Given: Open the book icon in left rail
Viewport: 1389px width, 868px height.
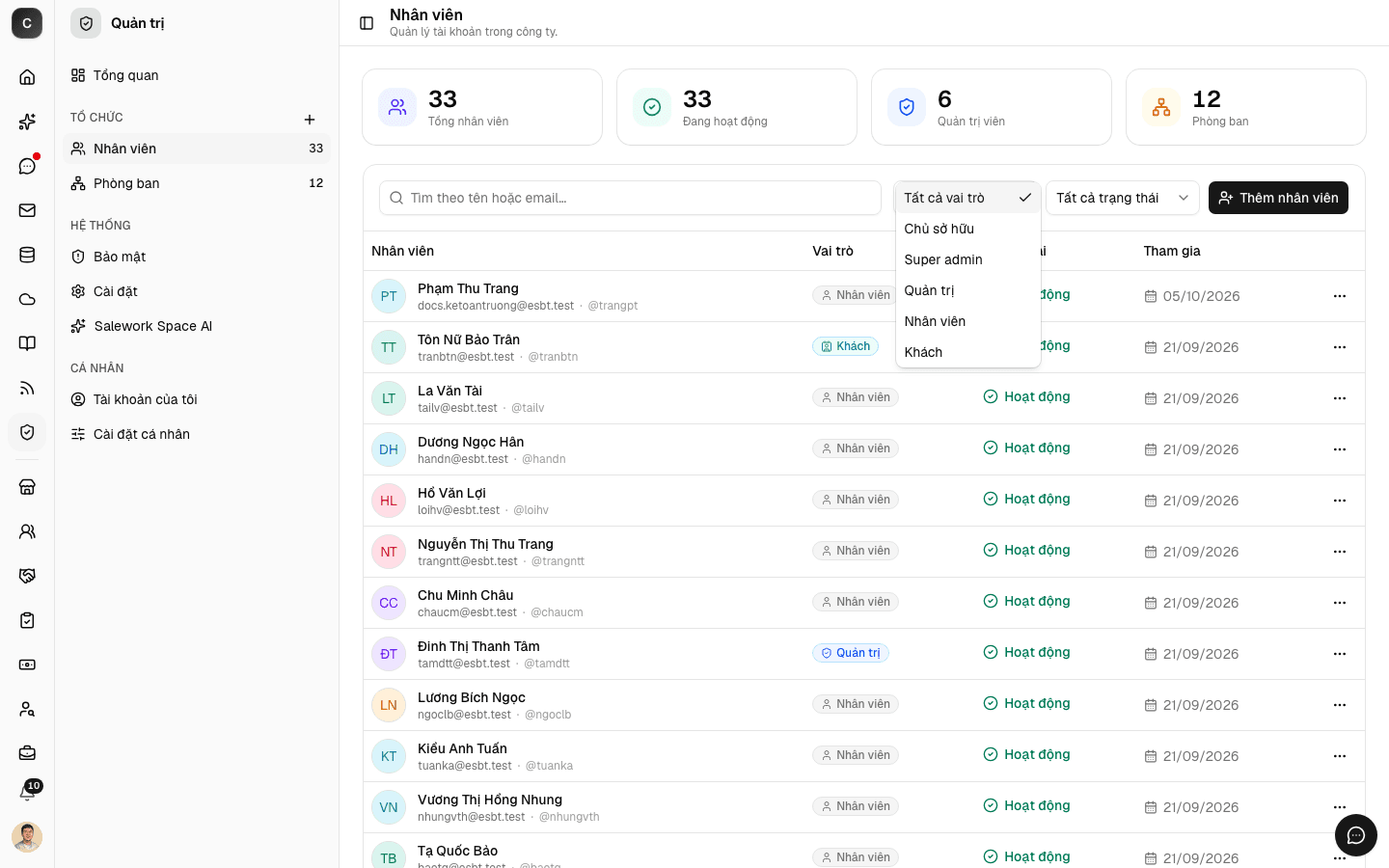Looking at the screenshot, I should [27, 343].
